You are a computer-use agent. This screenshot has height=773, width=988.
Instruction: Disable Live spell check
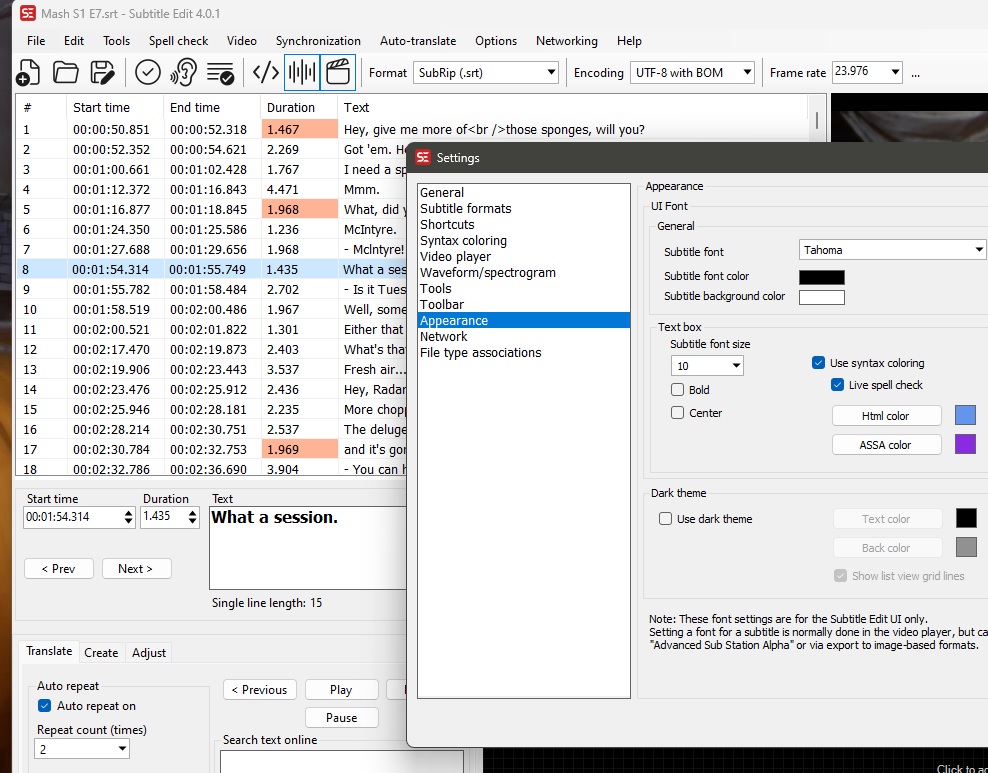click(838, 385)
